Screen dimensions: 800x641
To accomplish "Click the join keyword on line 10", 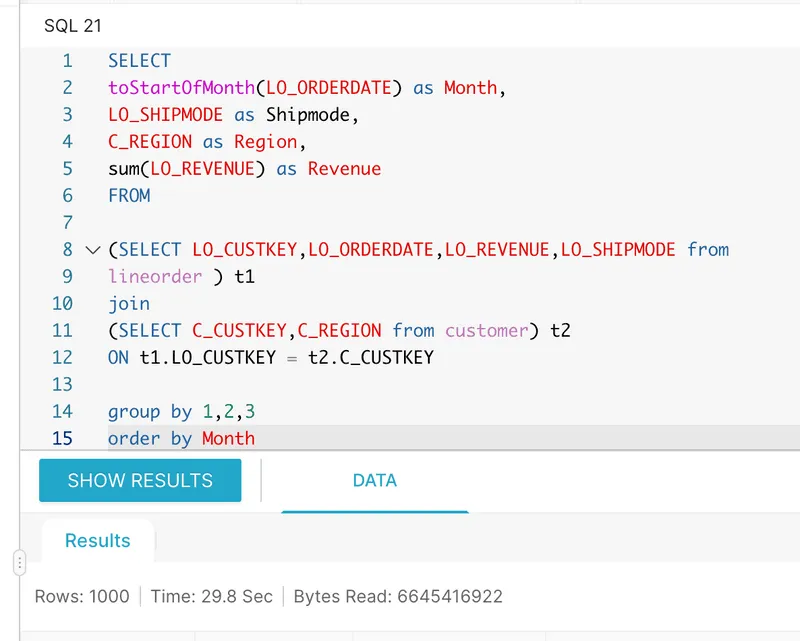I will tap(129, 303).
